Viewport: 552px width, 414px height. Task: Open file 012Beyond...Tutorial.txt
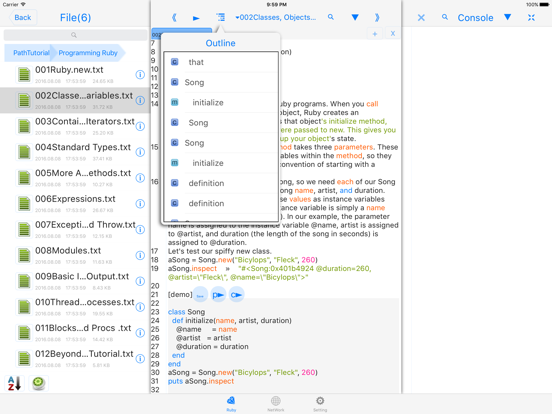[75, 358]
